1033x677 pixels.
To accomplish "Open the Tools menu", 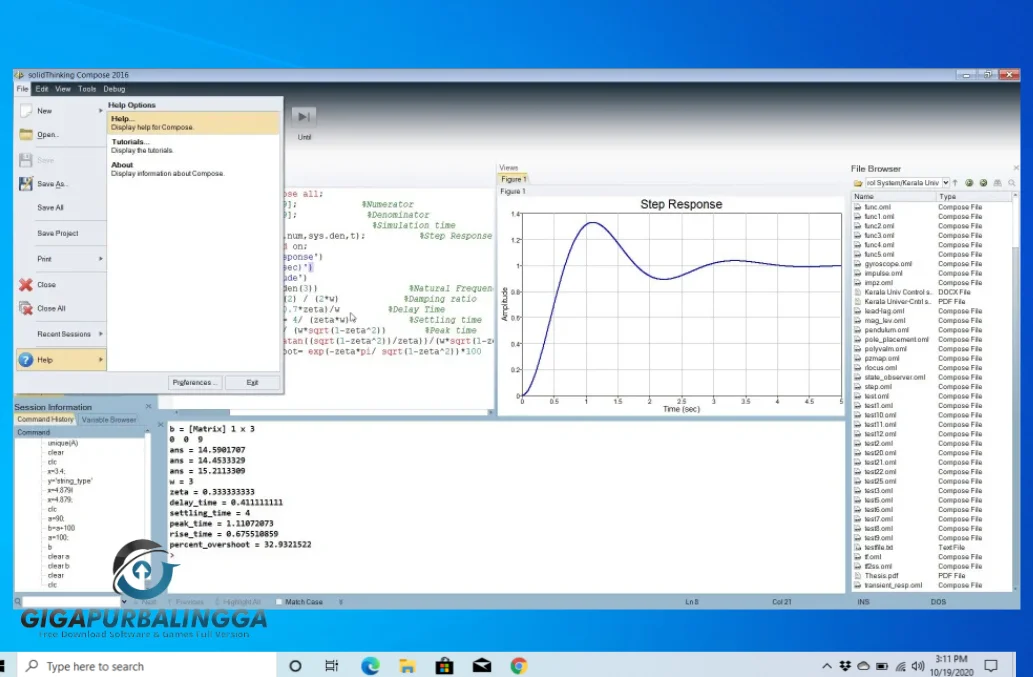I will (87, 89).
